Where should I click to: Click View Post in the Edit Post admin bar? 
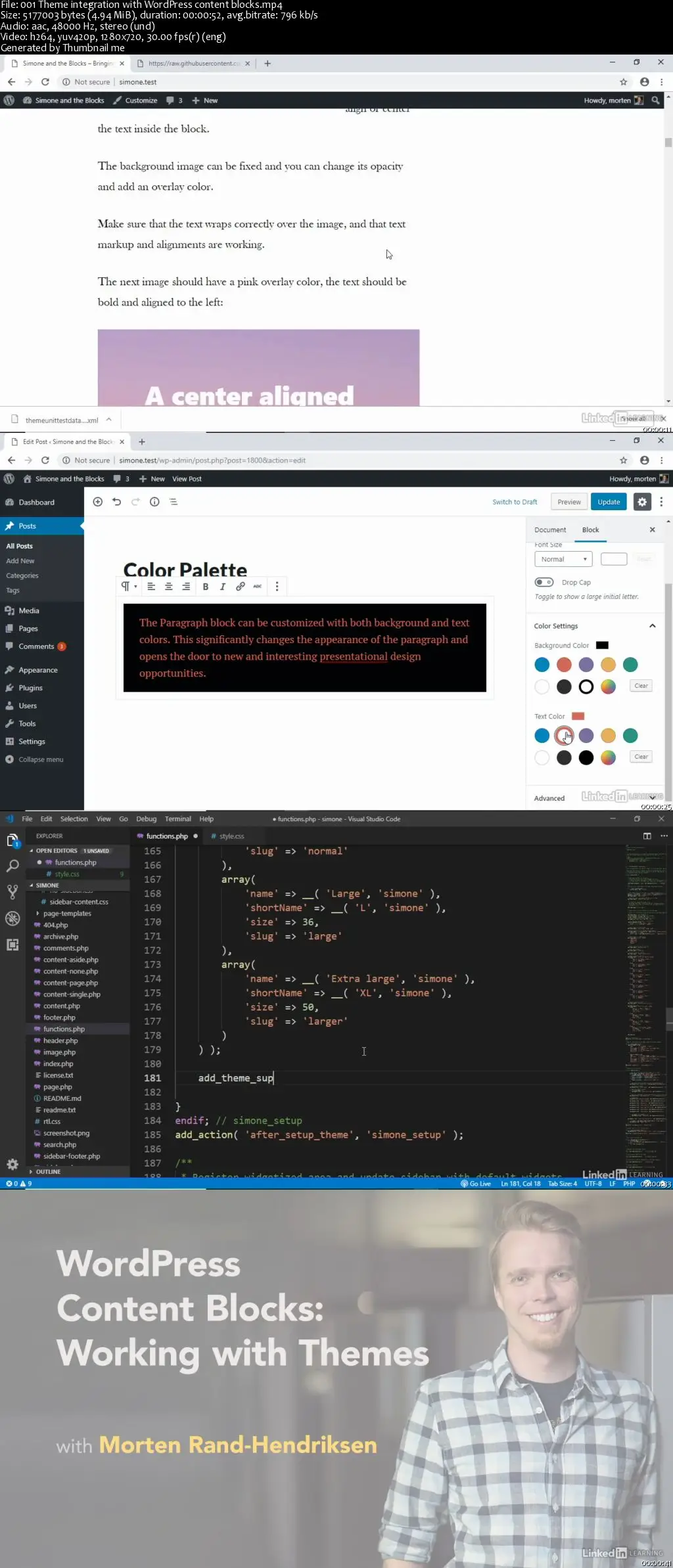(187, 479)
